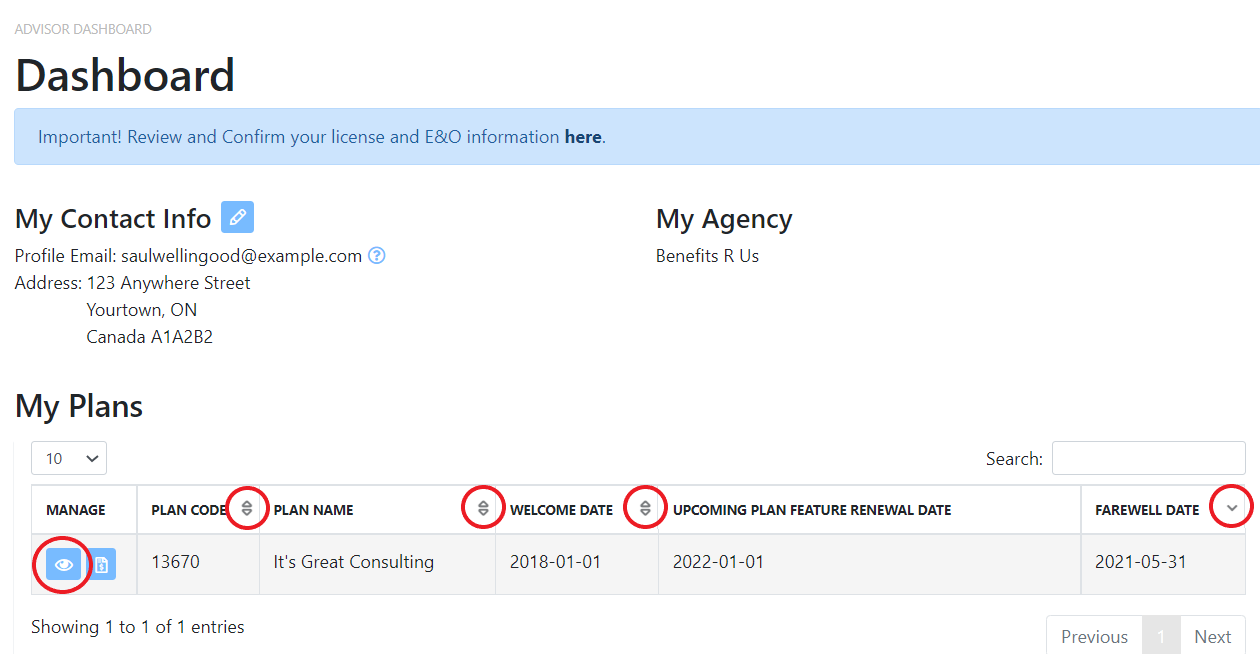
Task: Go to the Next page of plans
Action: click(x=1212, y=636)
